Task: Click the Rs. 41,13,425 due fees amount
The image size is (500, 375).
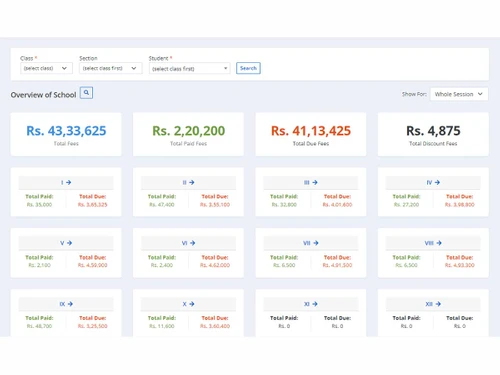Action: (311, 131)
